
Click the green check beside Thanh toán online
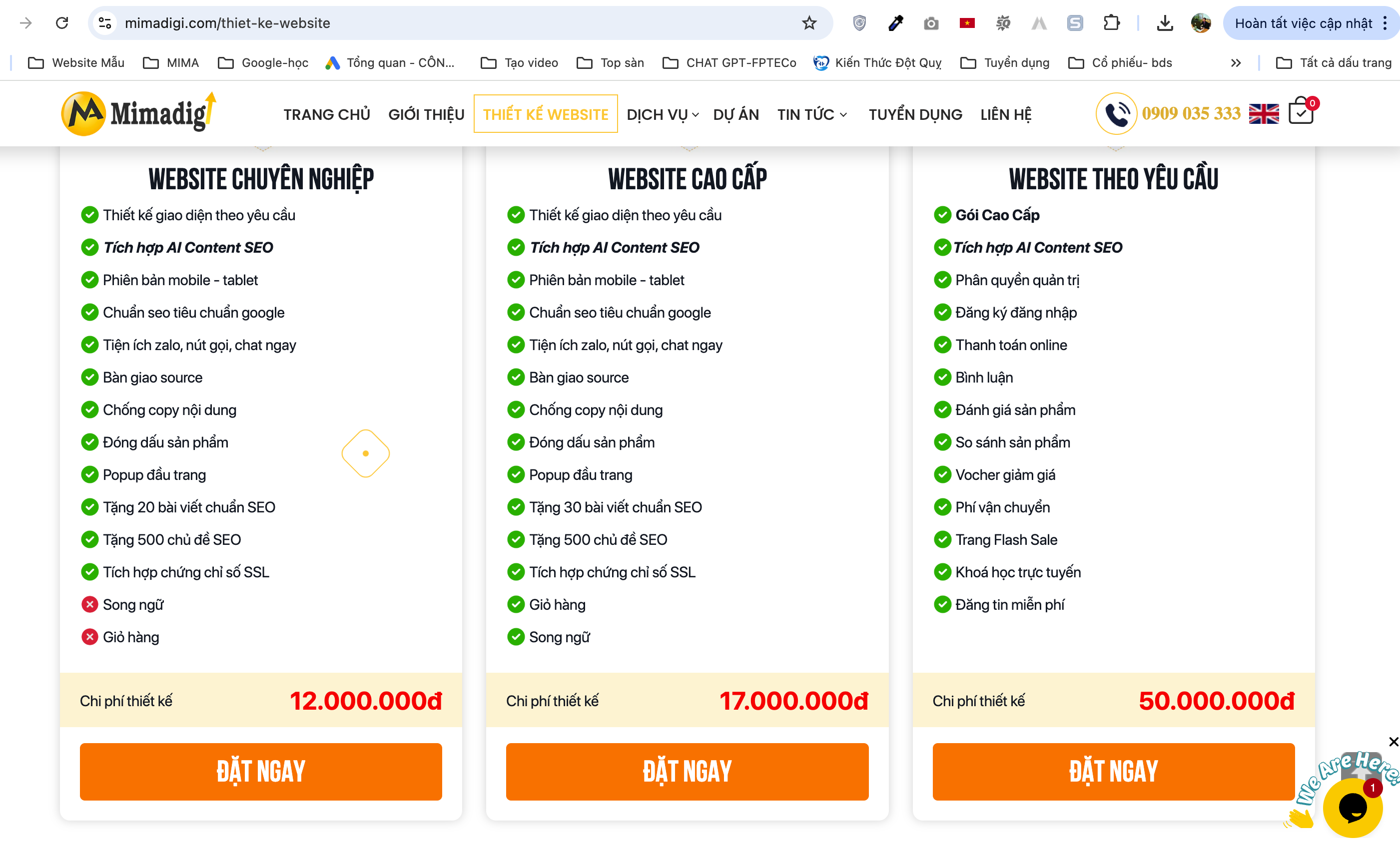point(943,344)
